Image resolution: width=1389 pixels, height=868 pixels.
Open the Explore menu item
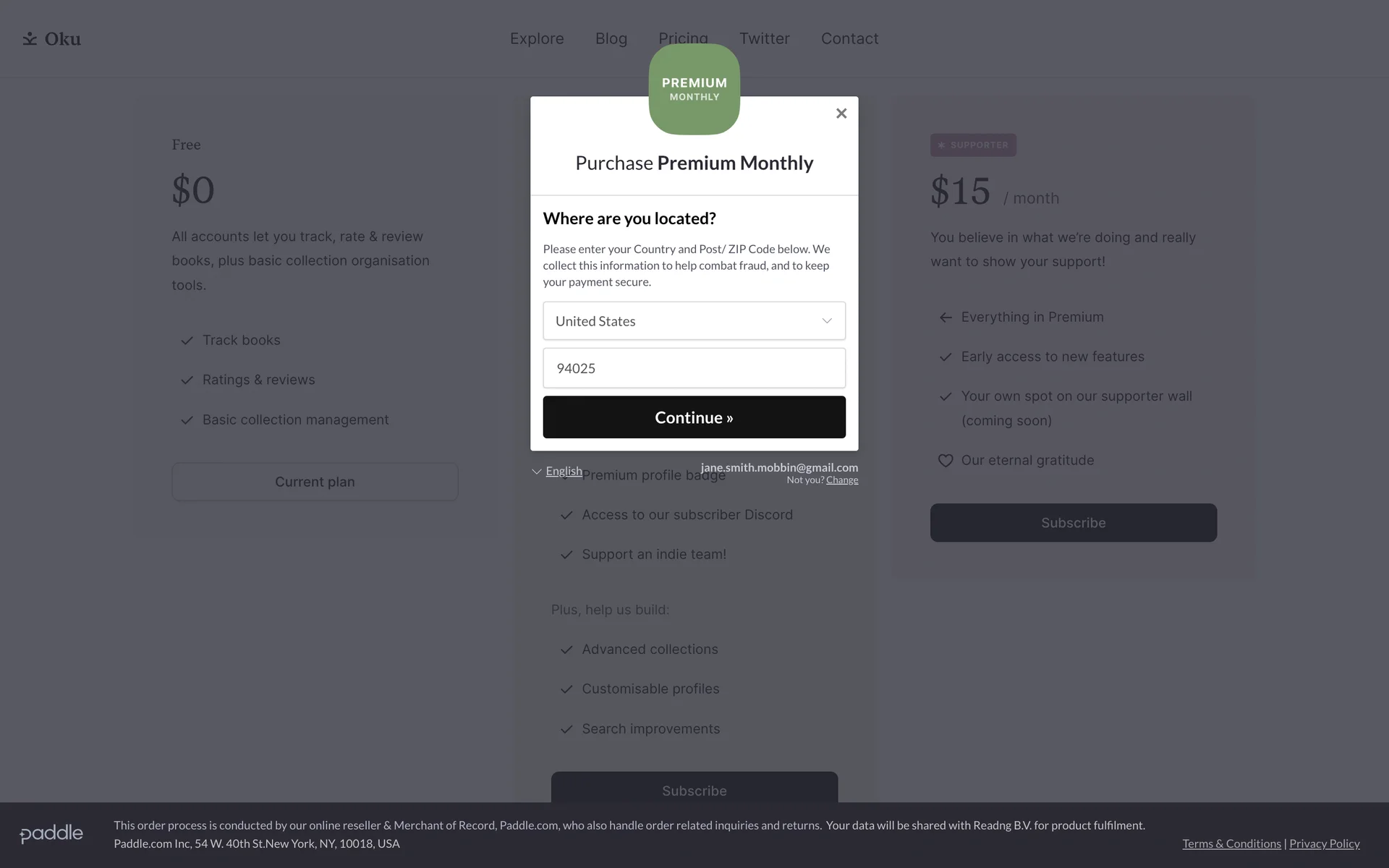[537, 38]
